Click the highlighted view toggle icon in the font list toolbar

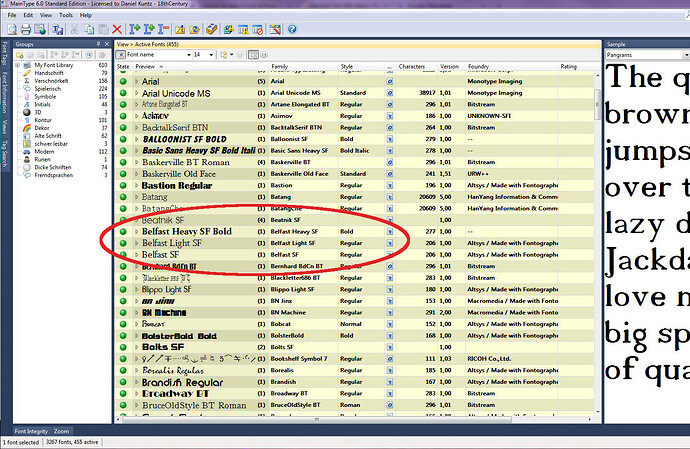[x=253, y=55]
